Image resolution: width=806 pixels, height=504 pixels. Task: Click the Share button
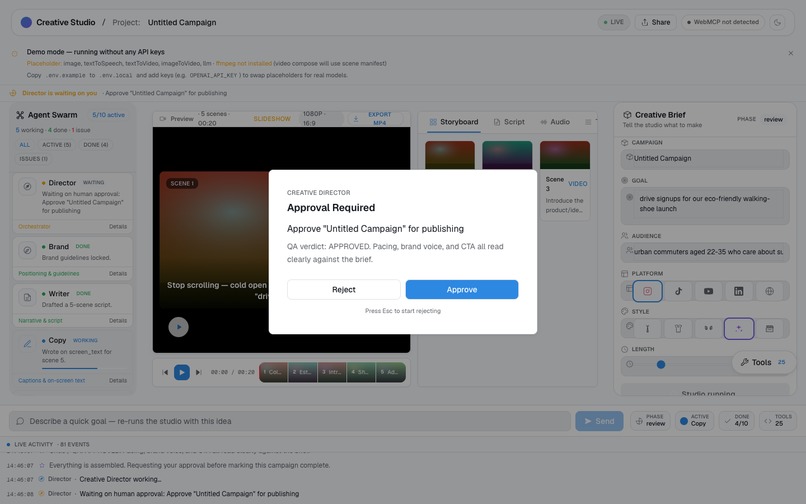click(x=656, y=22)
